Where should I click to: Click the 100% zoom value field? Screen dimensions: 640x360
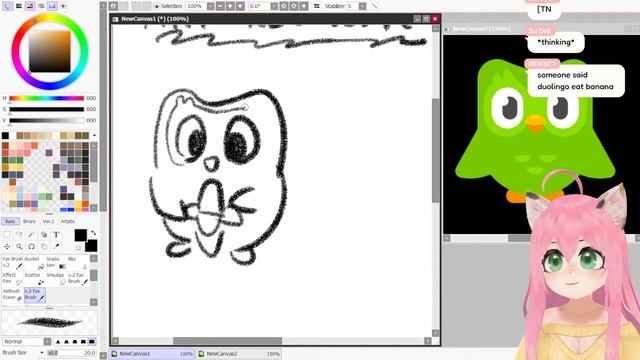click(195, 6)
